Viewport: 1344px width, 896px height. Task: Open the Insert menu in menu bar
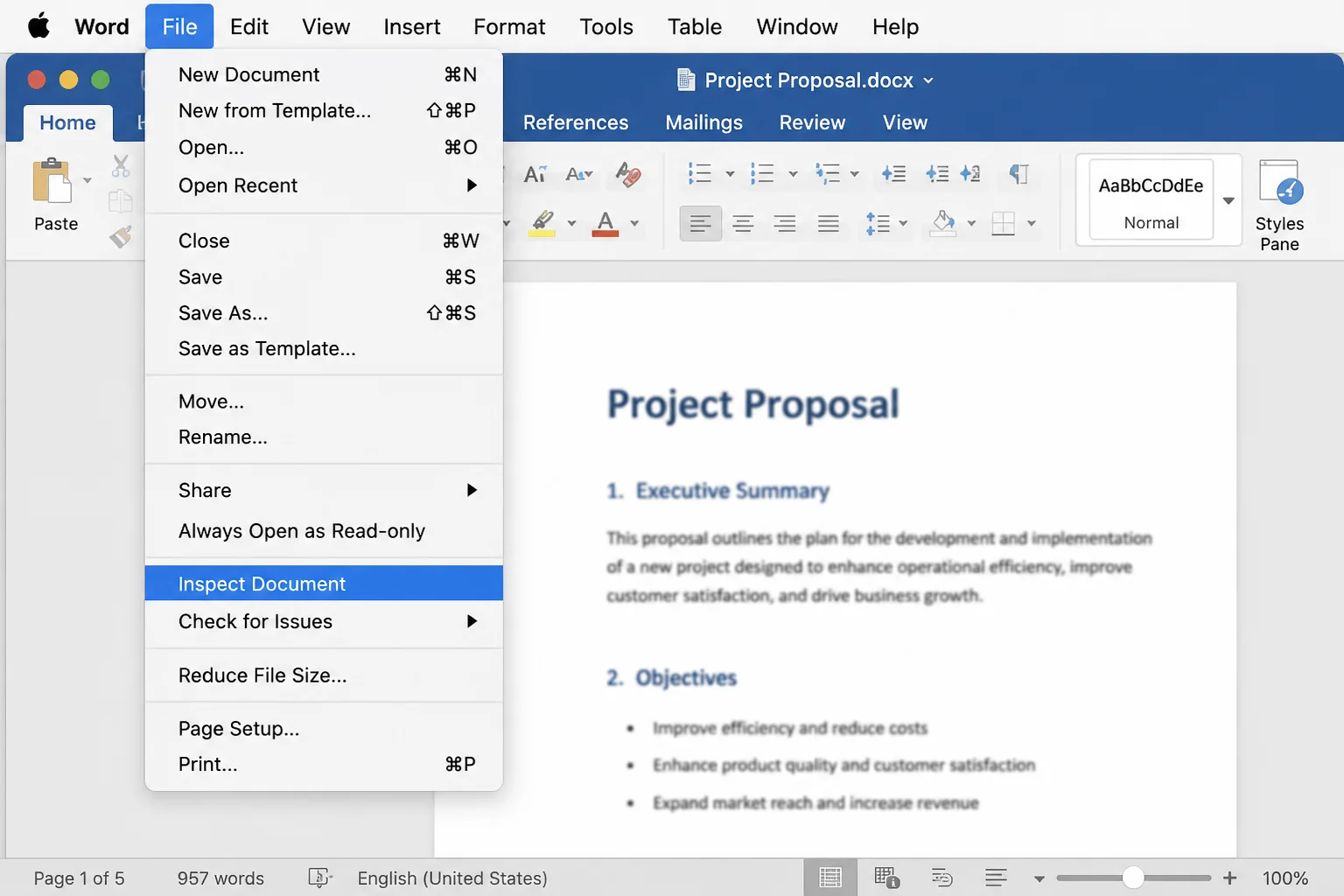[x=411, y=26]
